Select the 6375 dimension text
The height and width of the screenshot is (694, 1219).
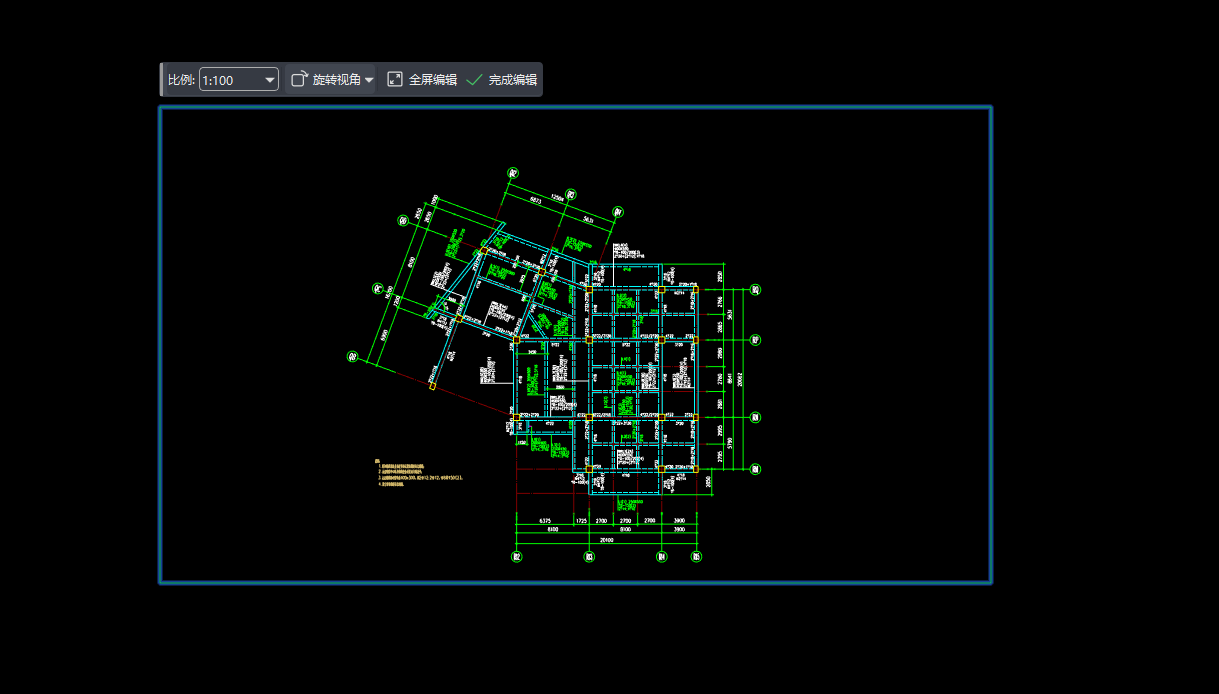(545, 521)
